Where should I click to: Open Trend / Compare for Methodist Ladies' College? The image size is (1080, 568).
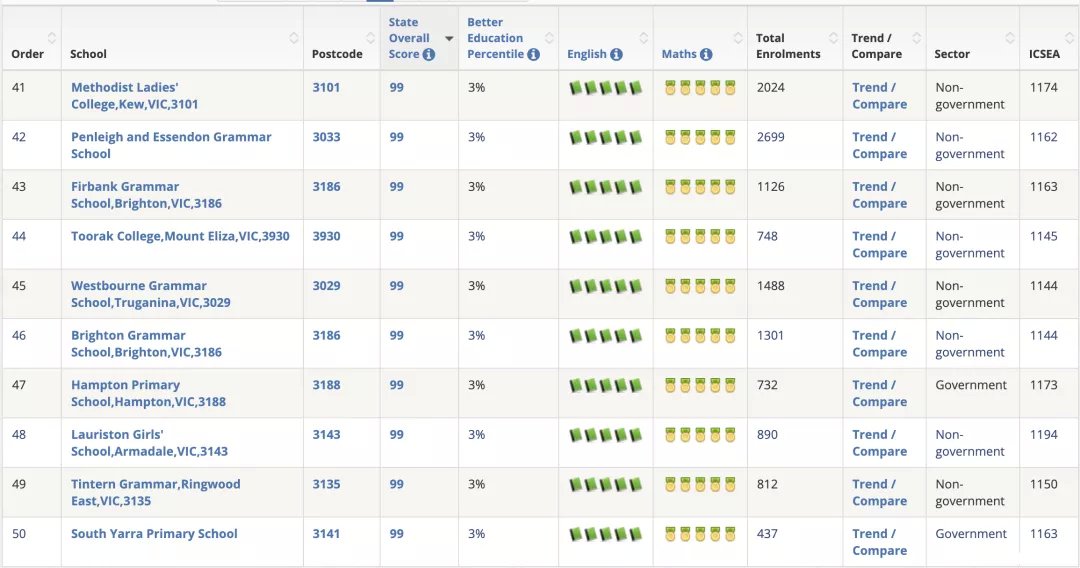[880, 96]
